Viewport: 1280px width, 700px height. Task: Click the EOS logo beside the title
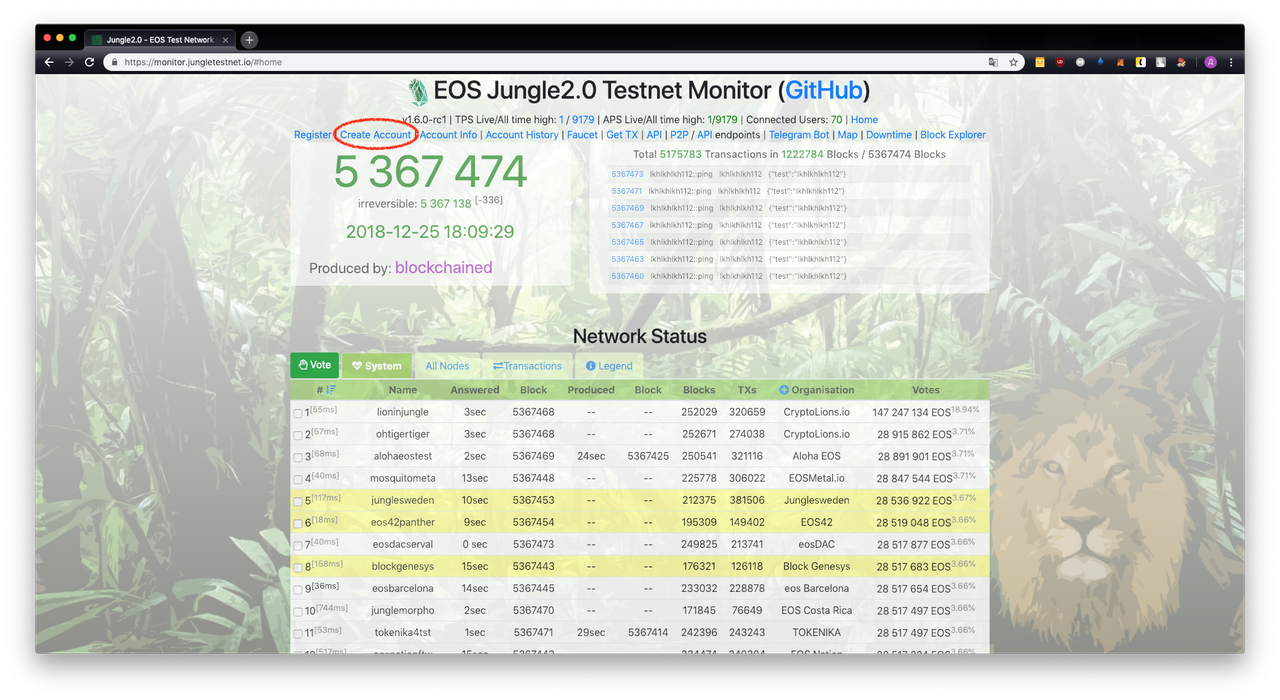click(x=417, y=92)
